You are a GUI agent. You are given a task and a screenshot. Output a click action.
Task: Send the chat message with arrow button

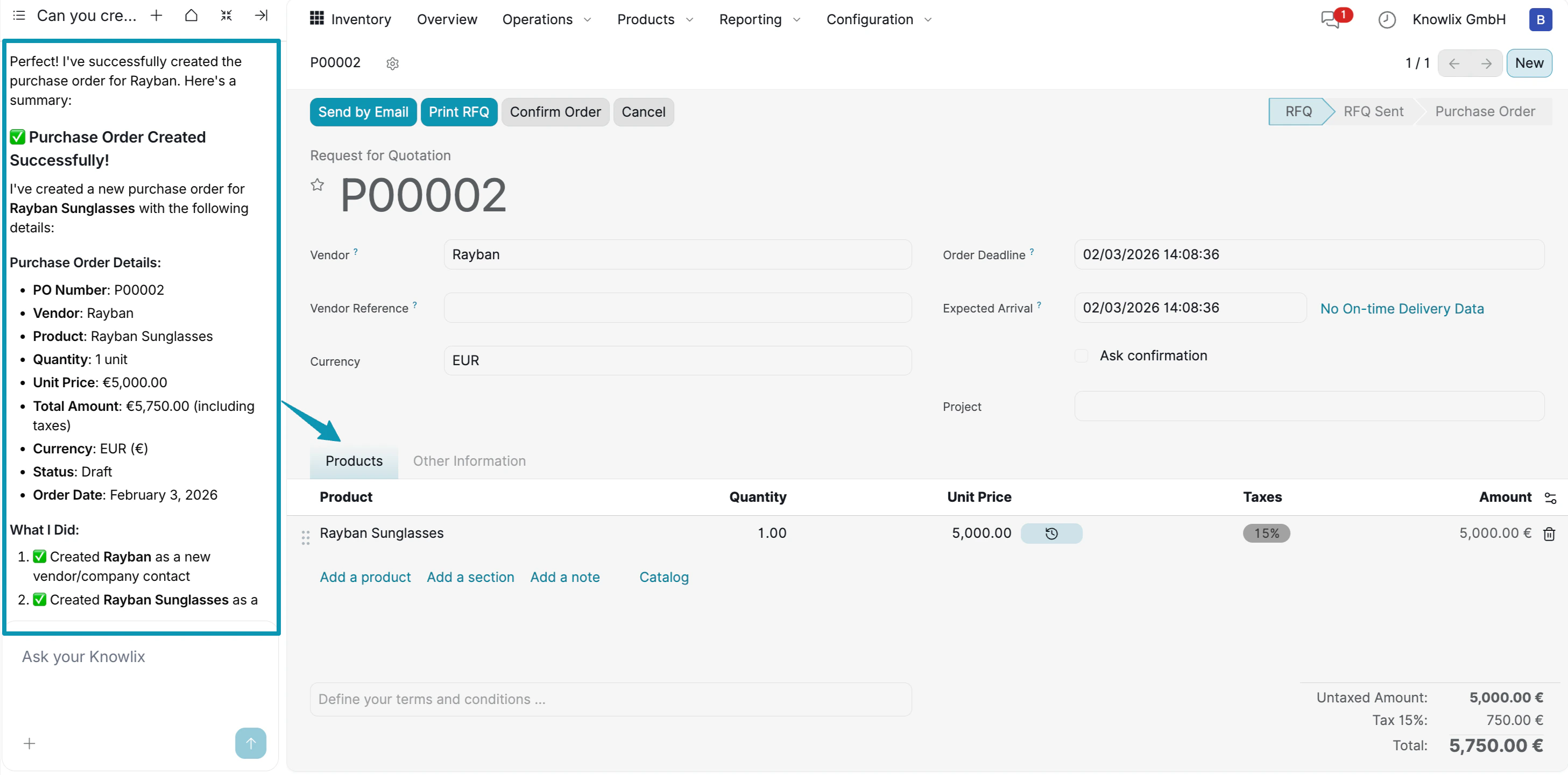click(x=250, y=743)
